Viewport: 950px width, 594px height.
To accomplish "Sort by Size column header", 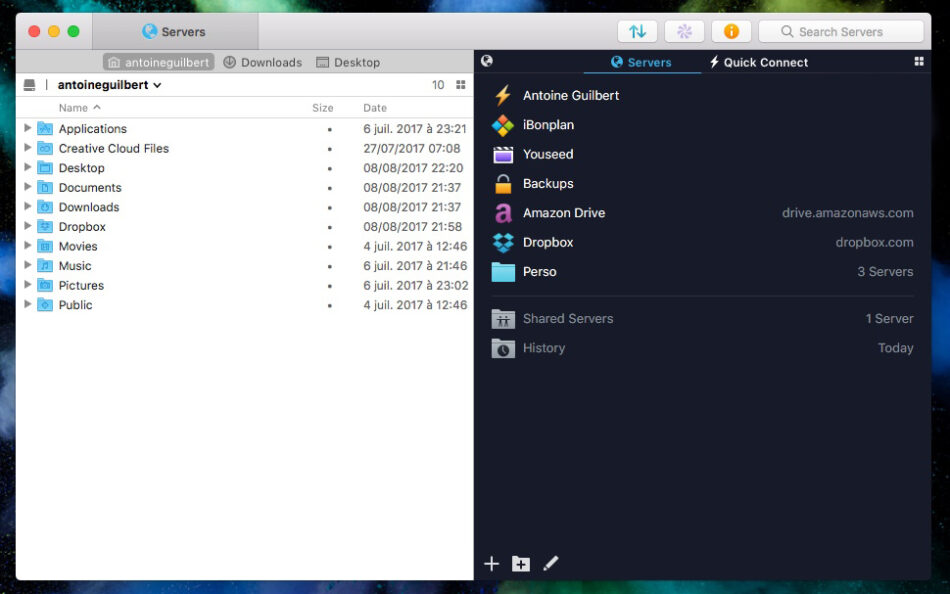I will (x=323, y=108).
